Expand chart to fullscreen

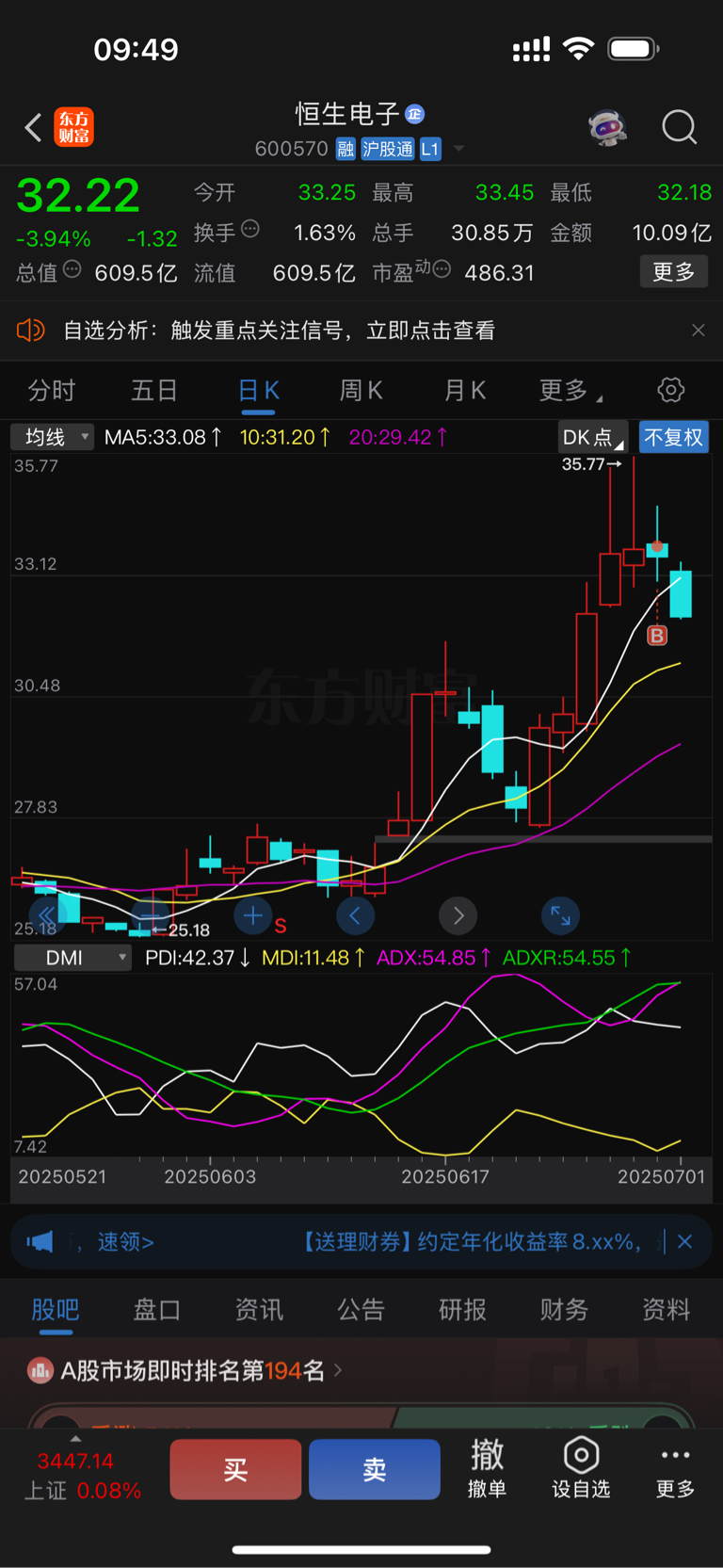point(560,914)
